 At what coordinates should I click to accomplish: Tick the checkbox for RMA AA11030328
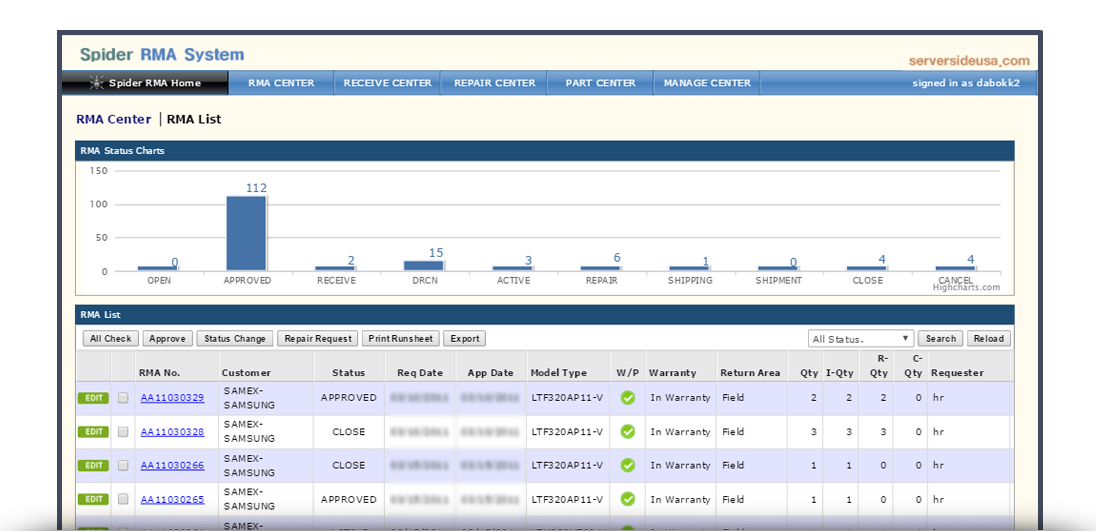[123, 432]
